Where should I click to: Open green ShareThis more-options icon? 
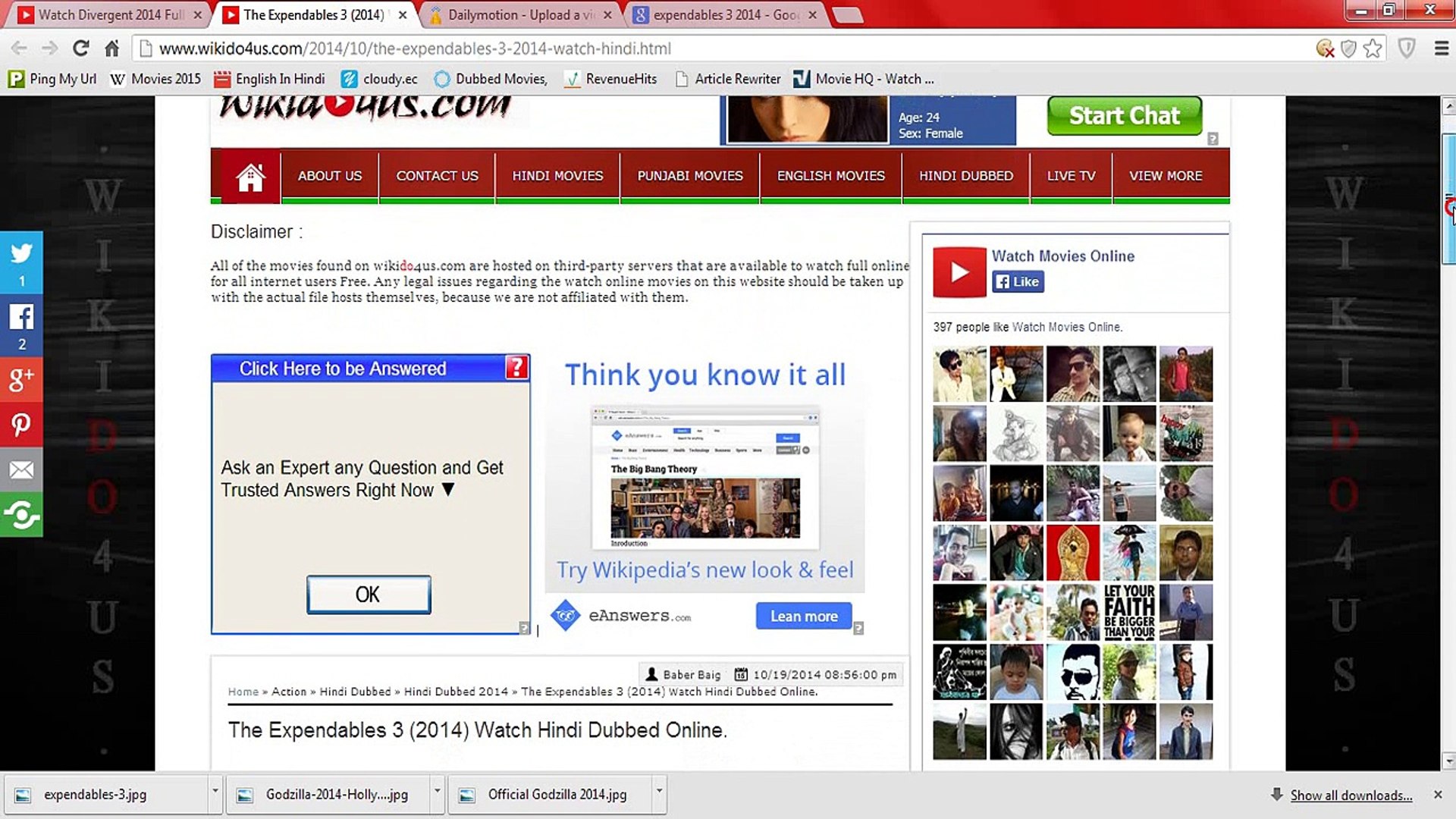pyautogui.click(x=21, y=516)
